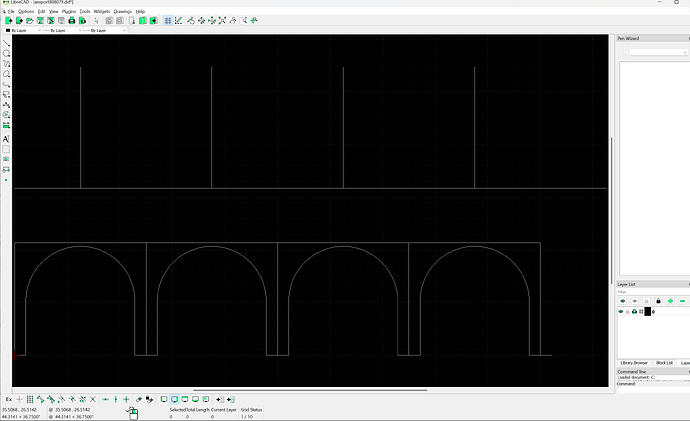This screenshot has width=690, height=421.
Task: Remove layer with green minus
Action: [683, 301]
